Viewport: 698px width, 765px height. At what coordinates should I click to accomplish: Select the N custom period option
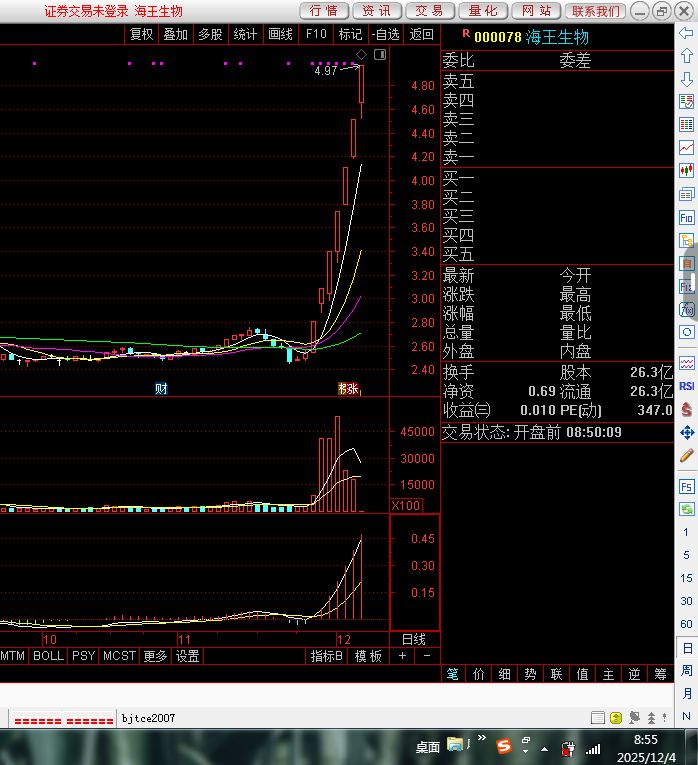point(686,716)
